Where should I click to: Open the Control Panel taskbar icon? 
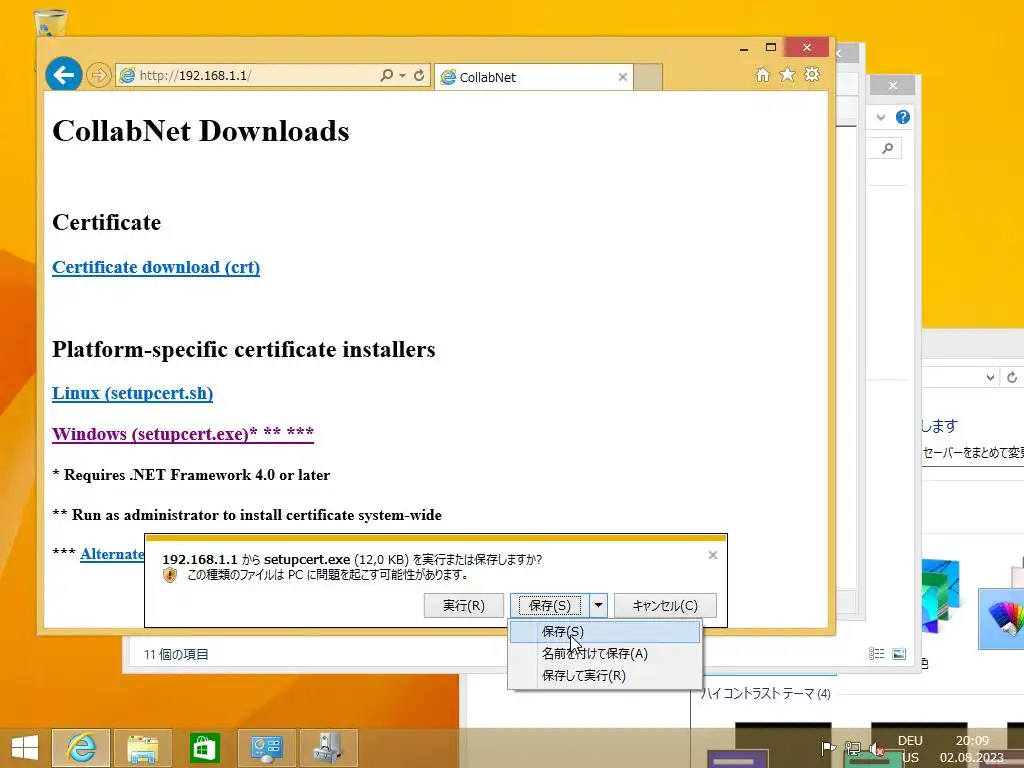266,748
